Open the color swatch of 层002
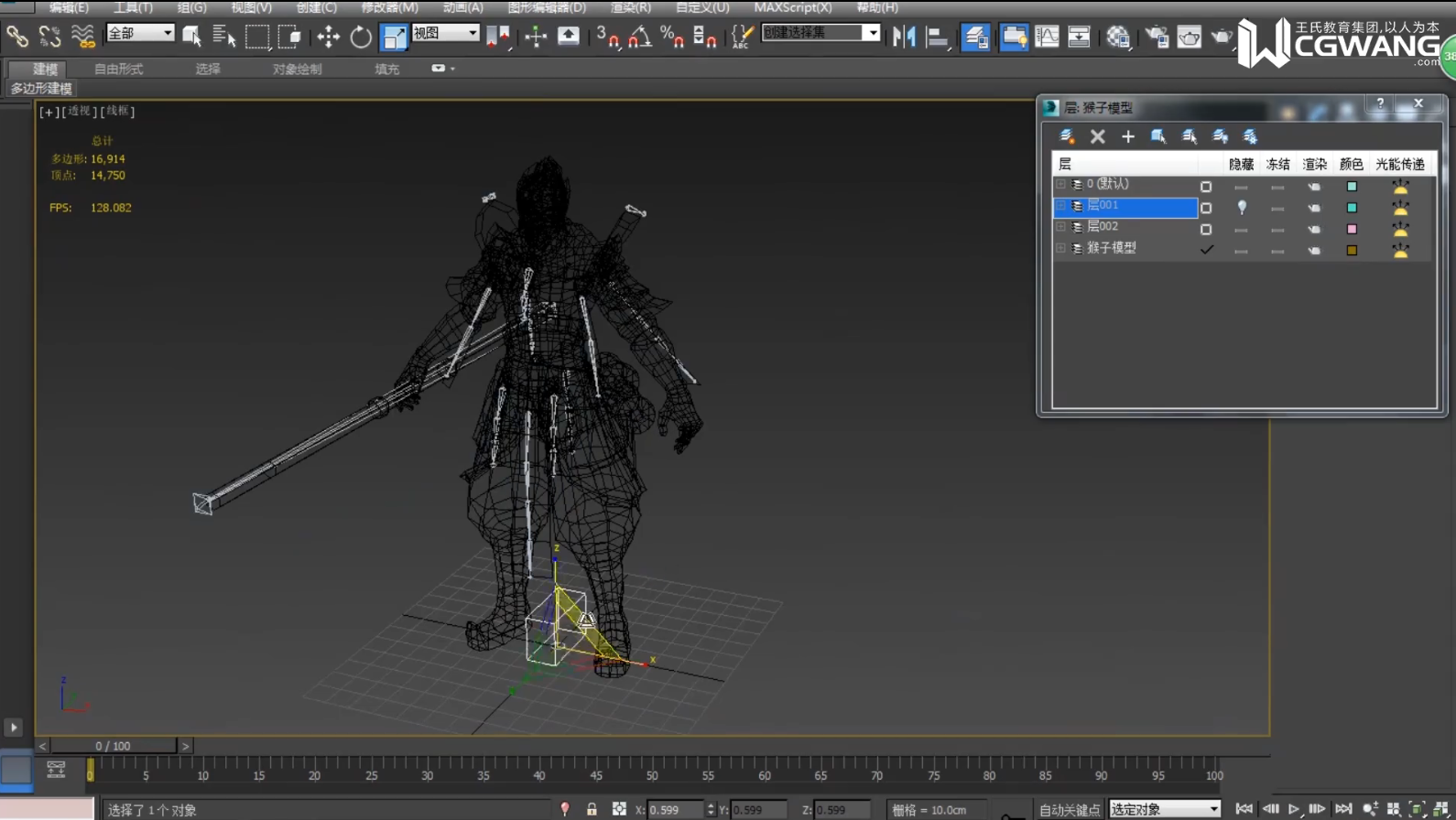The height and width of the screenshot is (820, 1456). pyautogui.click(x=1352, y=229)
